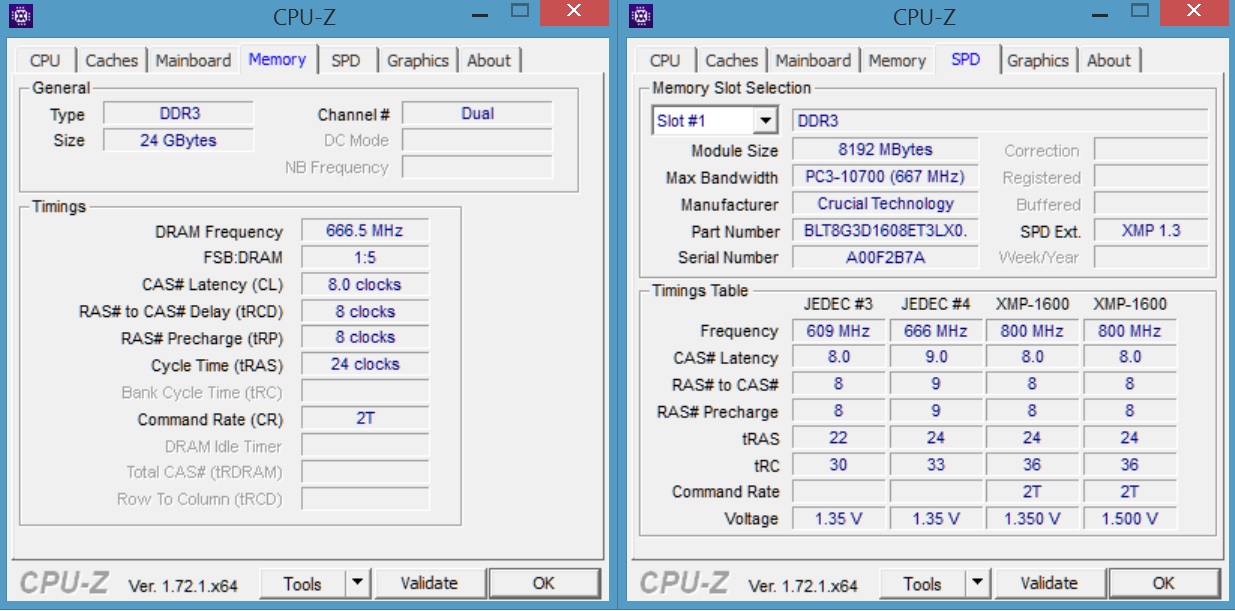Image resolution: width=1235 pixels, height=611 pixels.
Task: Select the SPD tab in right window
Action: (x=966, y=59)
